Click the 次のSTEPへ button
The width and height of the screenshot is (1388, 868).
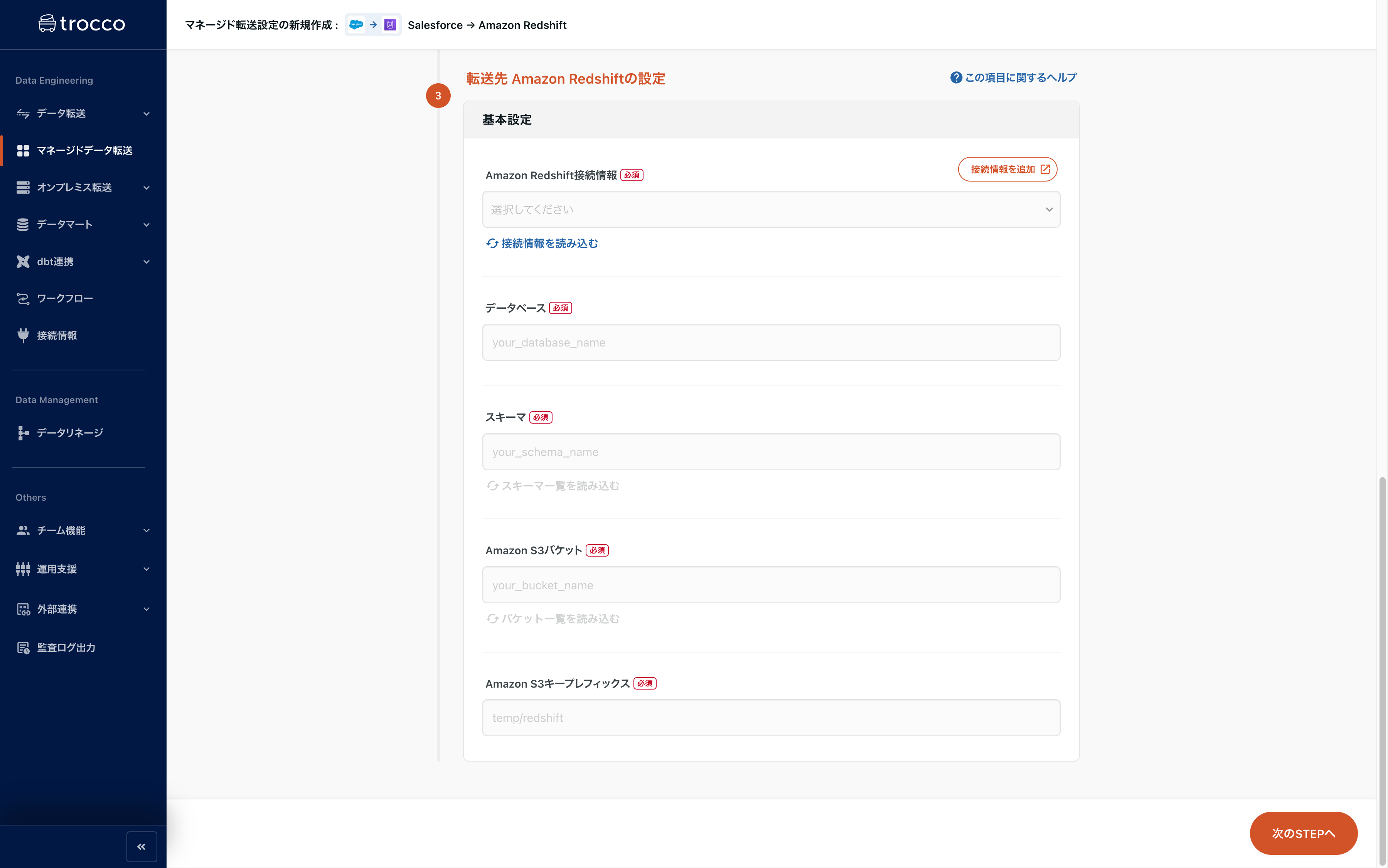click(1303, 833)
